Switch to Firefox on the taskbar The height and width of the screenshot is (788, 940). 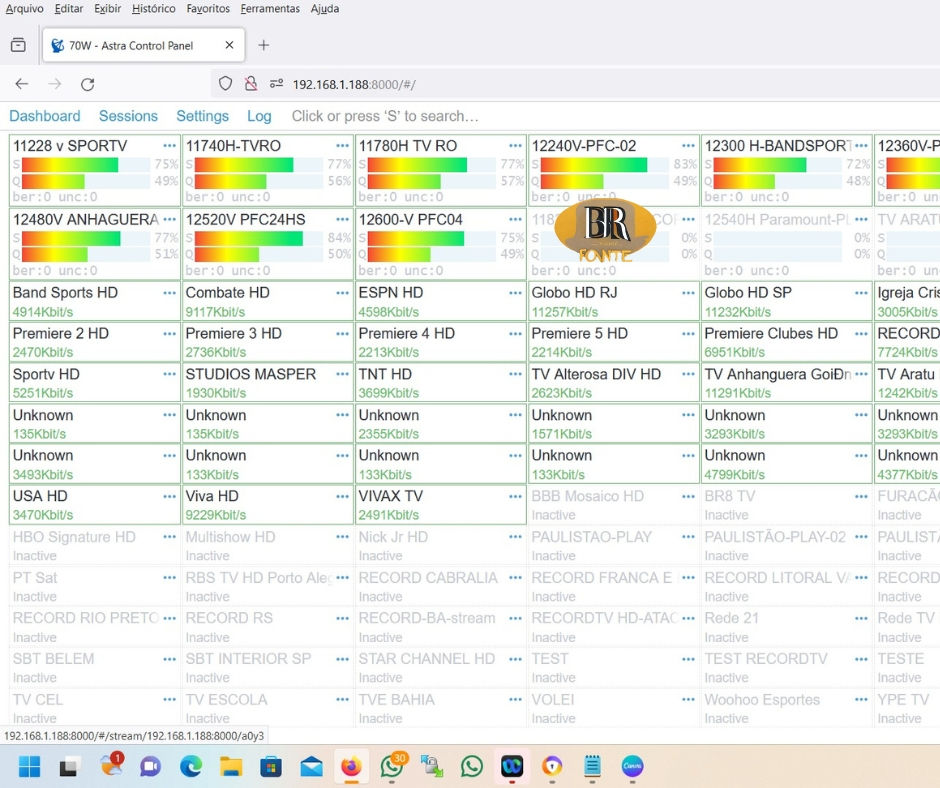coord(351,766)
